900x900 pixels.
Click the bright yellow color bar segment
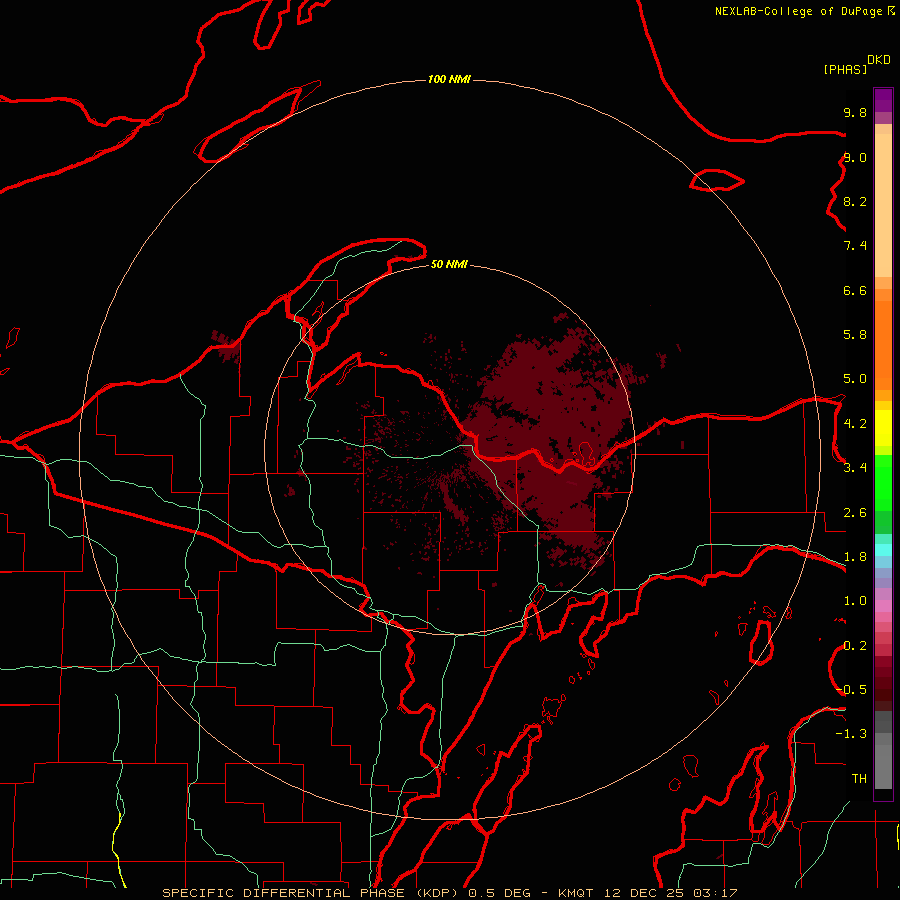point(883,428)
